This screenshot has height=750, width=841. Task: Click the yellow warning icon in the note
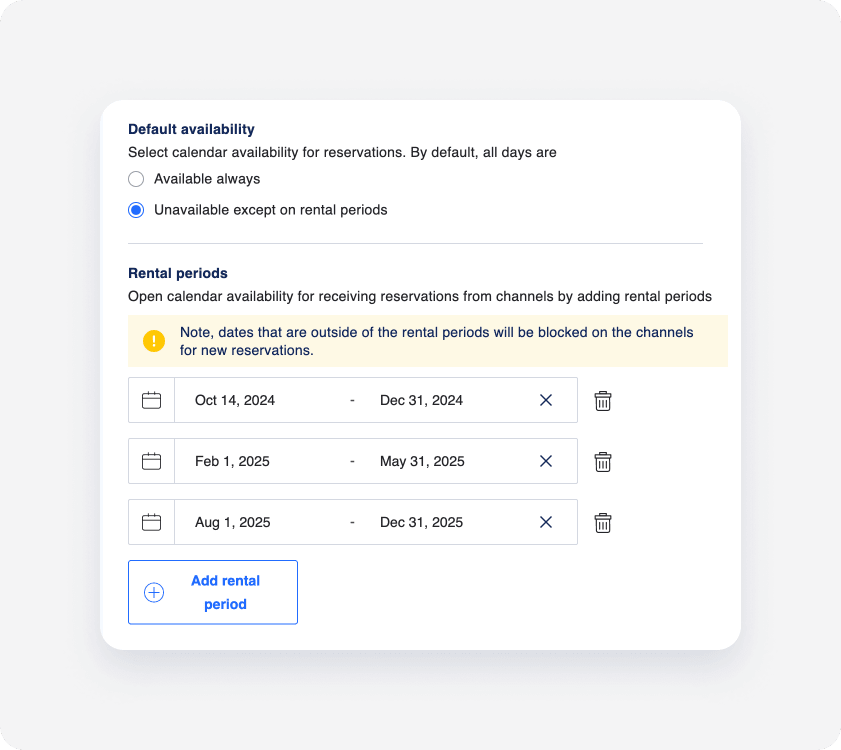[x=154, y=341]
